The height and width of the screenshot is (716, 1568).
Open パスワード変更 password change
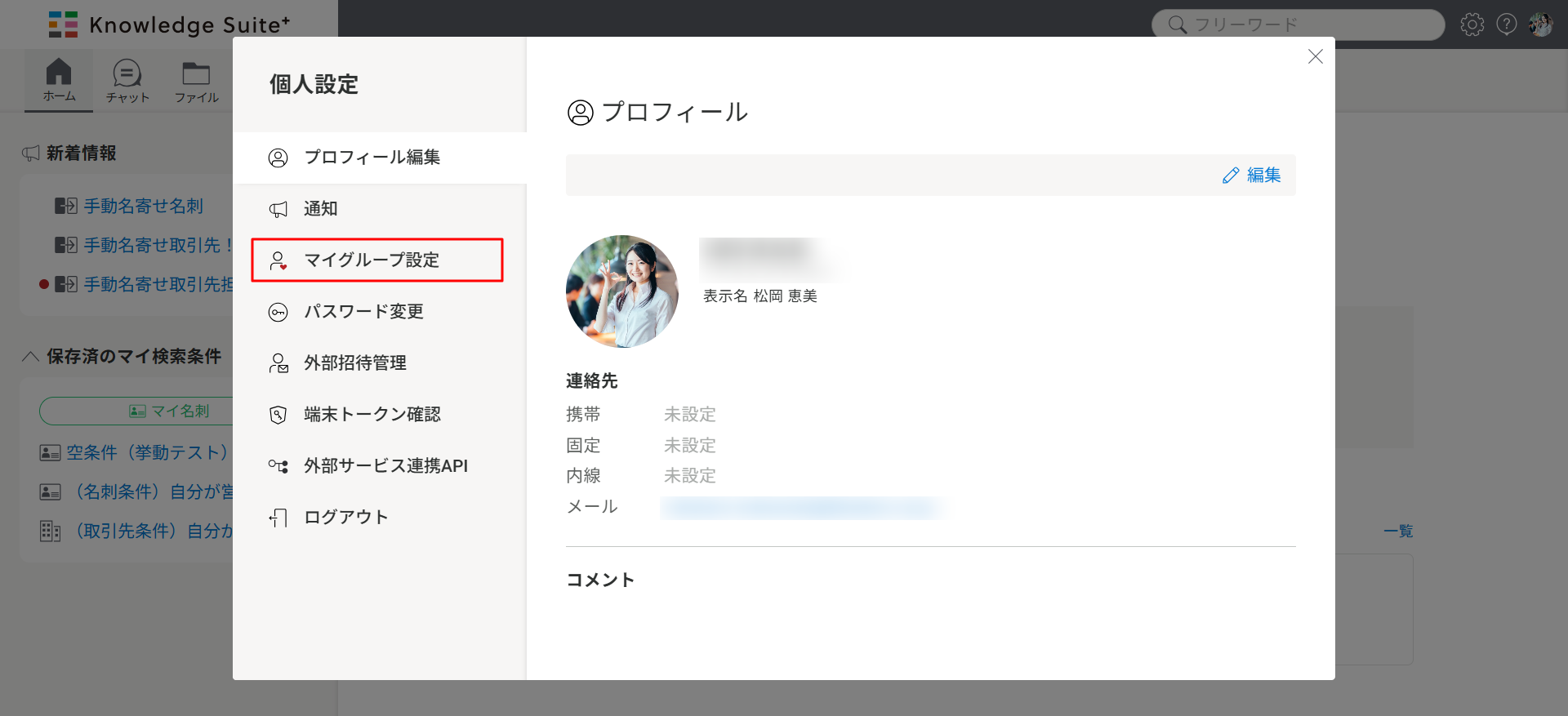click(363, 312)
